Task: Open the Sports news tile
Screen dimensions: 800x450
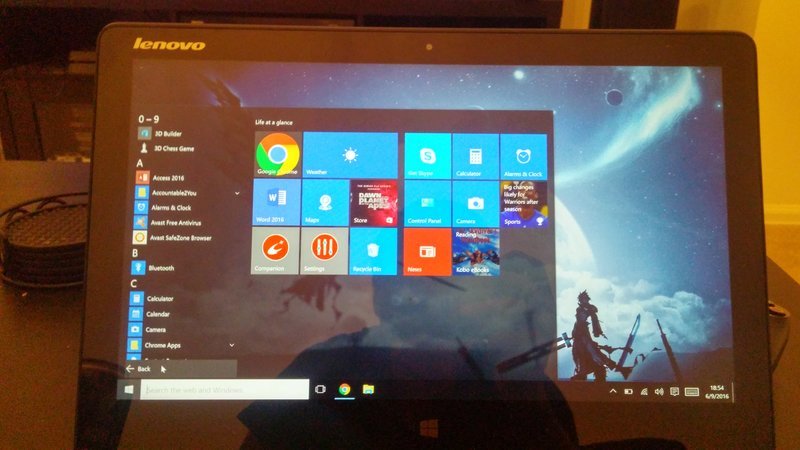Action: [524, 204]
